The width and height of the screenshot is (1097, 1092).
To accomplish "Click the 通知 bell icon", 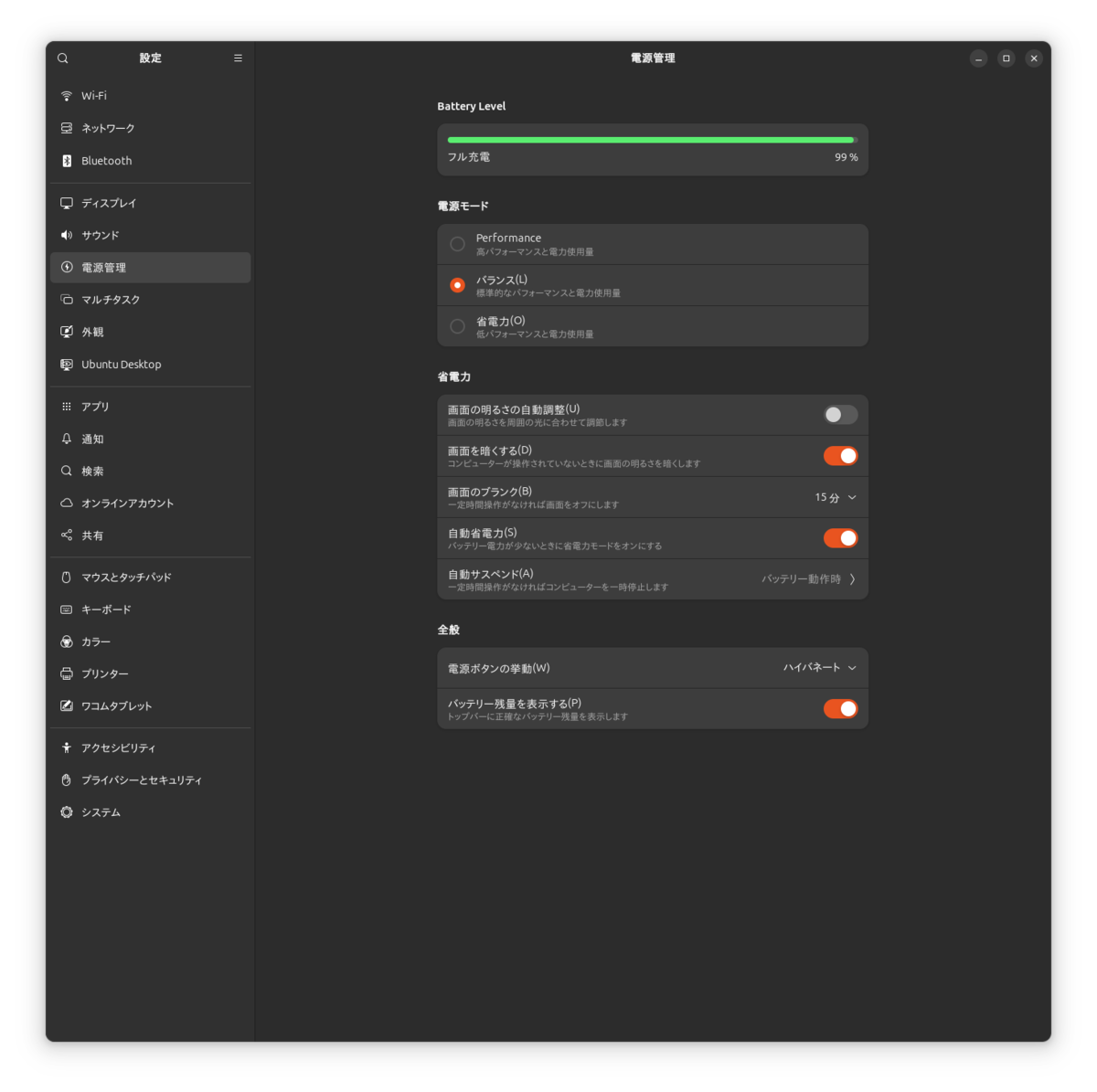I will 67,440.
